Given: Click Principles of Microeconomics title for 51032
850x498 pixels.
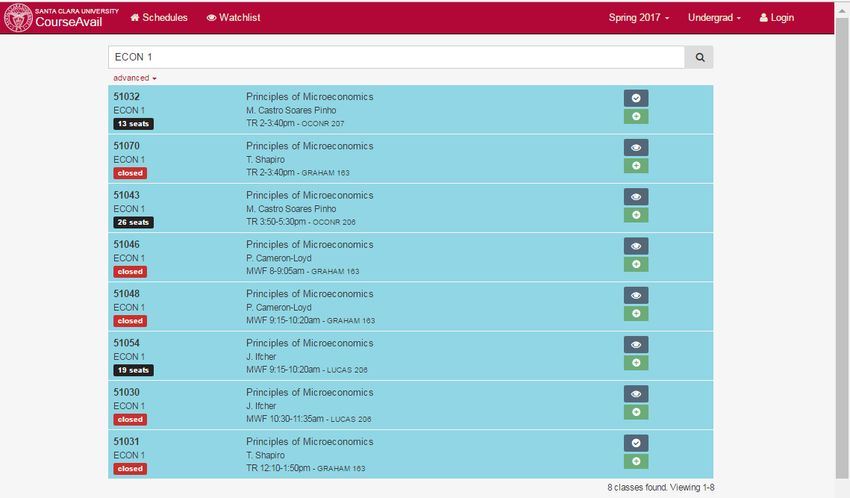Looking at the screenshot, I should (x=310, y=96).
